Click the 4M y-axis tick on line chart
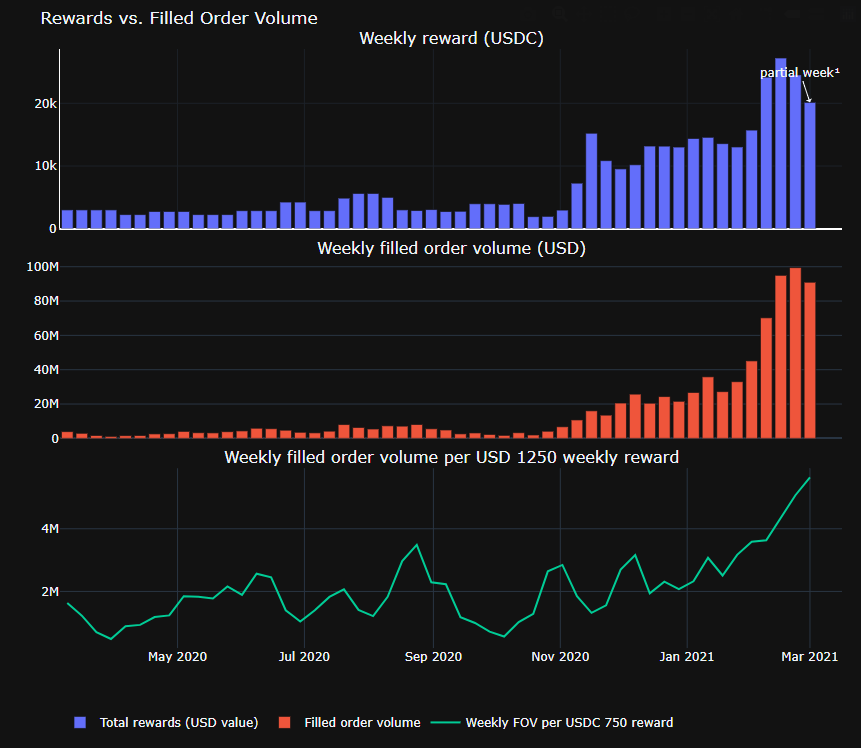 tap(48, 529)
